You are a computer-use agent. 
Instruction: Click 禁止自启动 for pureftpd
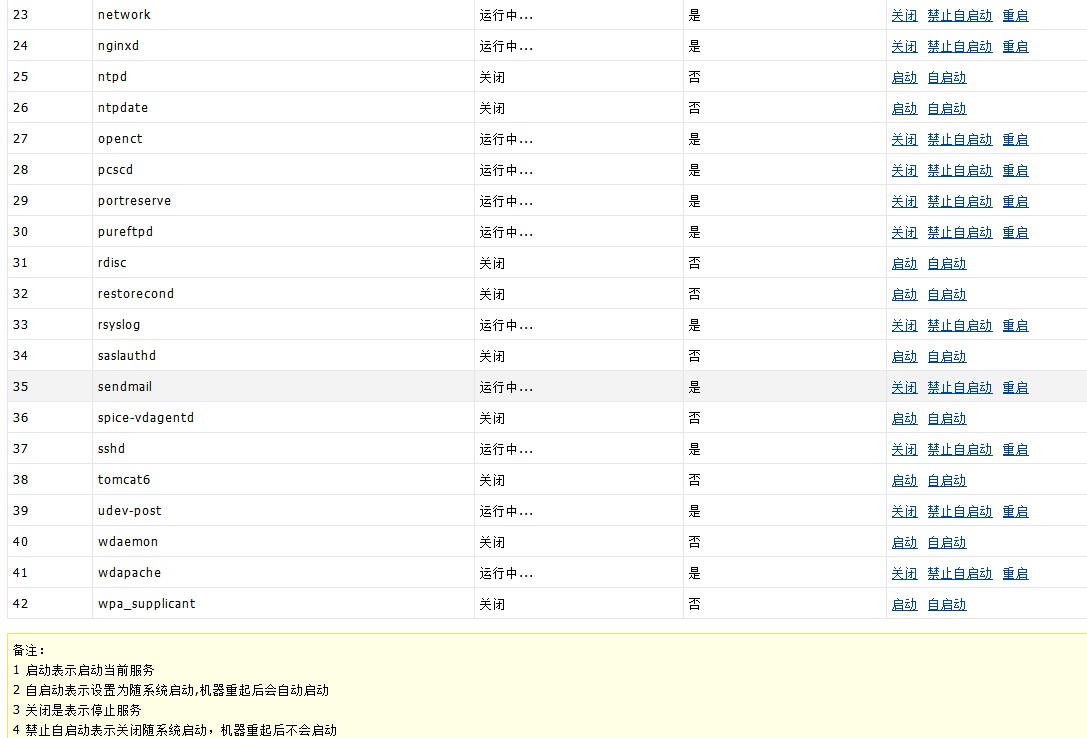[x=959, y=232]
